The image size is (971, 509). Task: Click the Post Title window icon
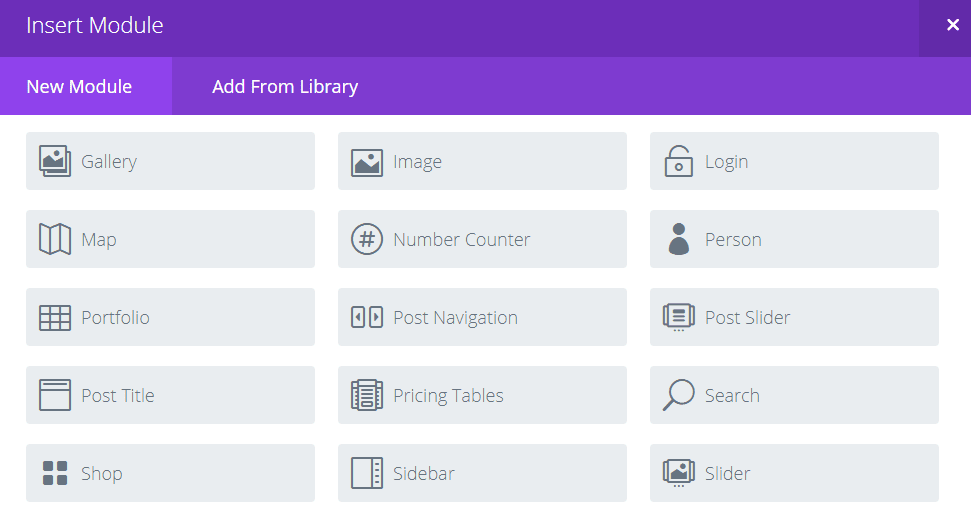tap(55, 395)
